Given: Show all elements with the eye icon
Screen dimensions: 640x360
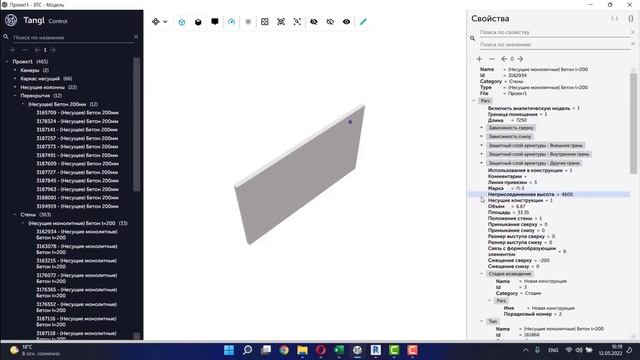Looking at the screenshot, I should (346, 22).
